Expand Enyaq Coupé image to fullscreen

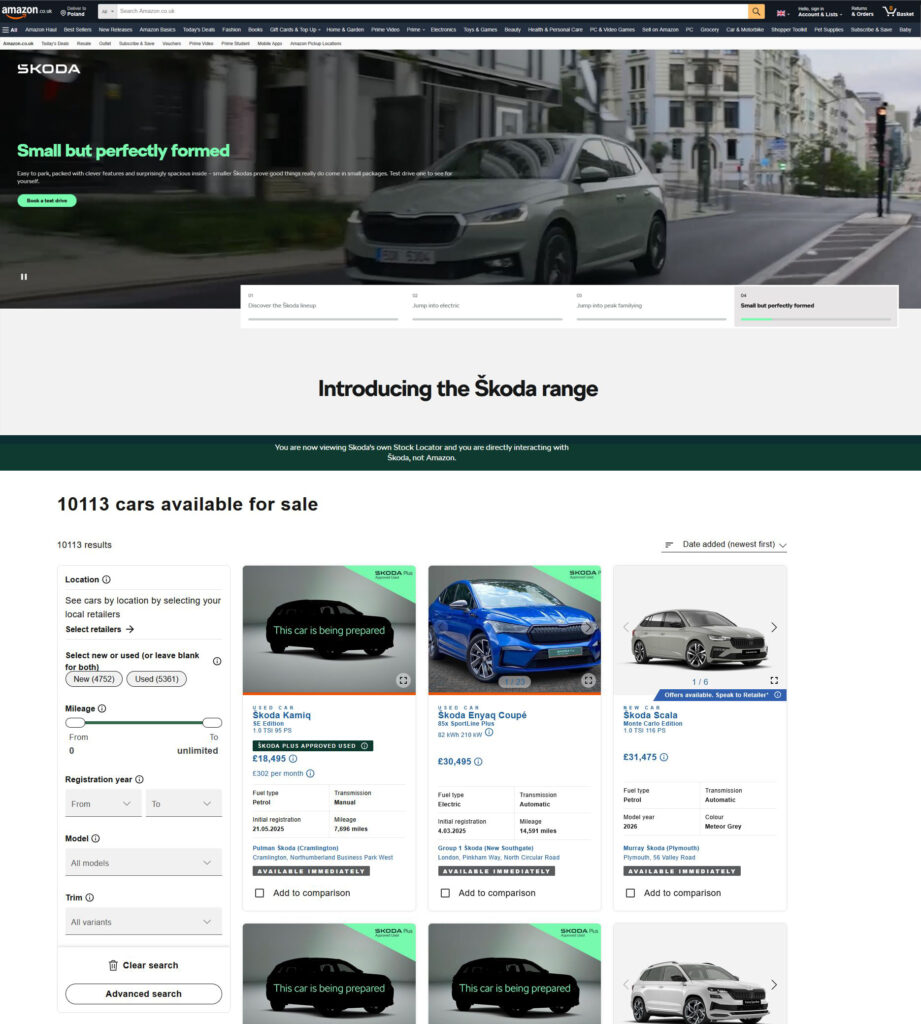pyautogui.click(x=589, y=680)
